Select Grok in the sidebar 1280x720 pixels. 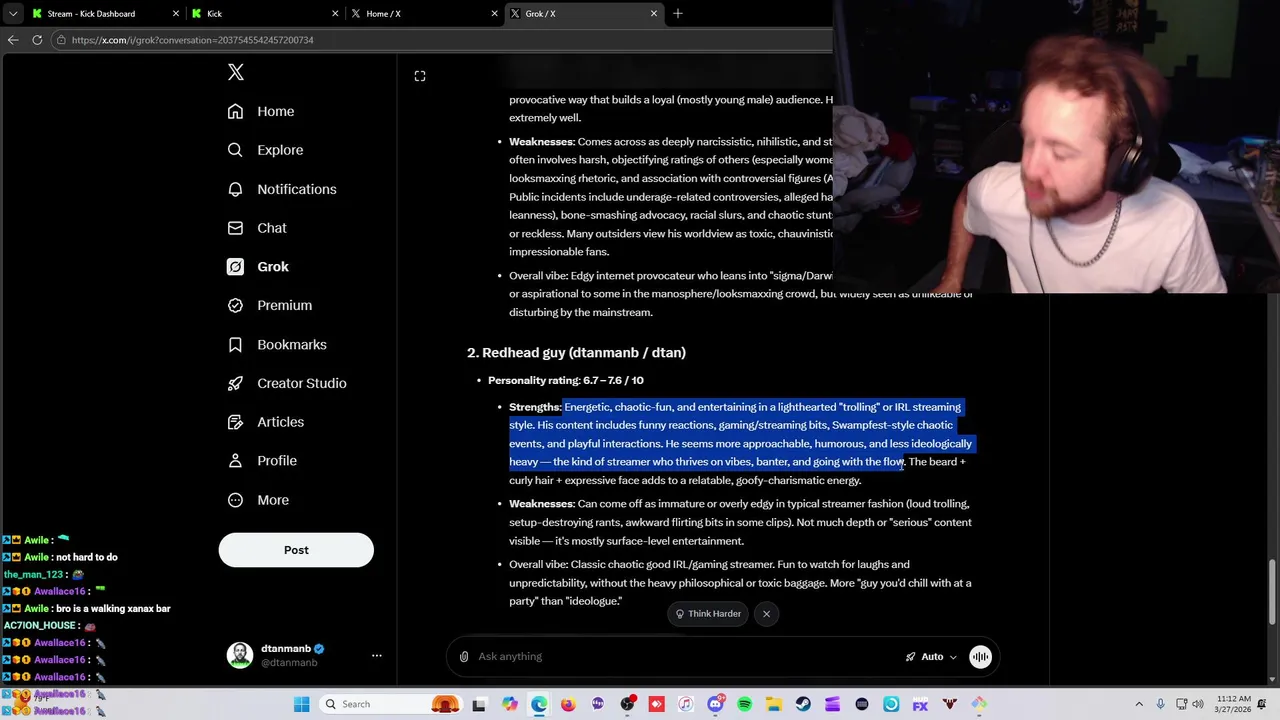click(x=258, y=267)
